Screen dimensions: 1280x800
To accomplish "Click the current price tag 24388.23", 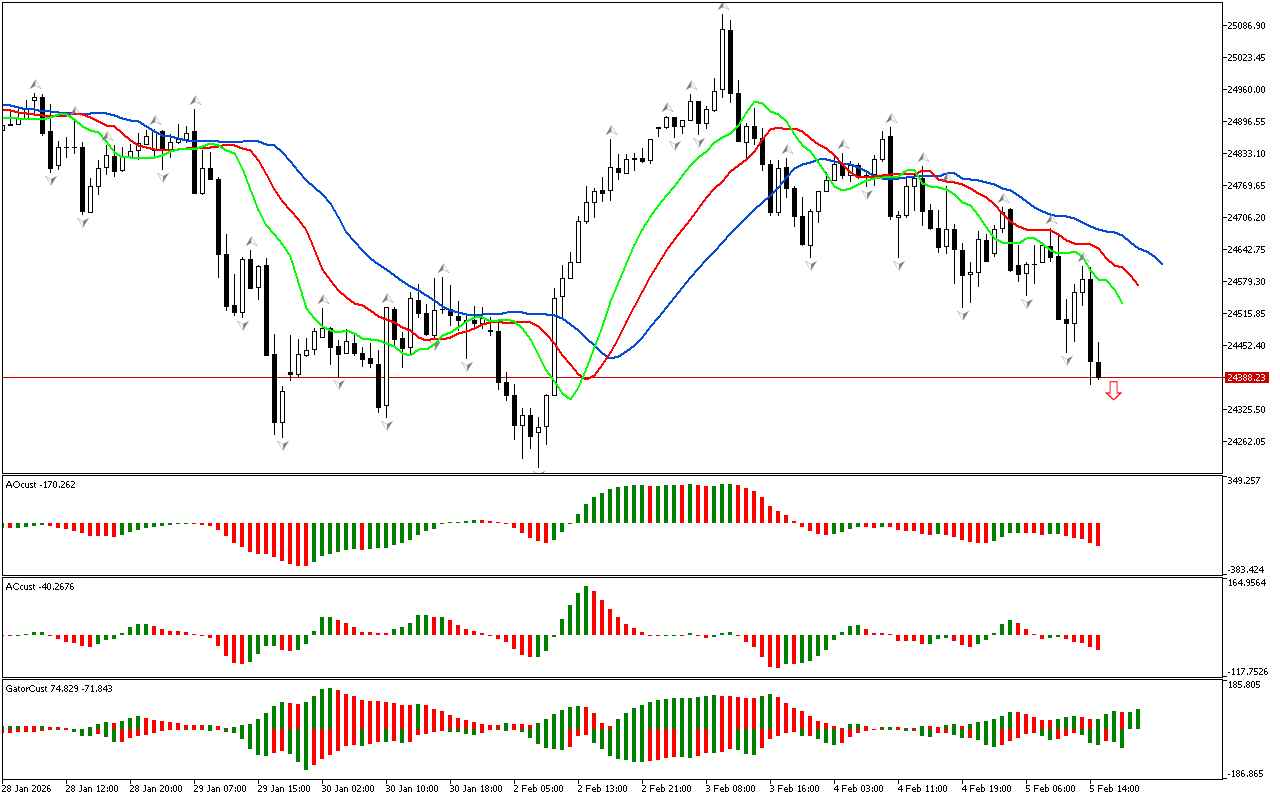I will [1246, 377].
